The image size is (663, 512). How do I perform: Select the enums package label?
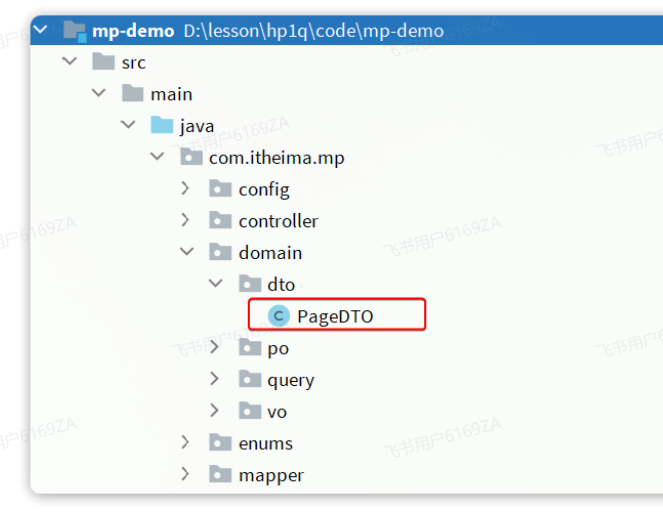click(265, 443)
